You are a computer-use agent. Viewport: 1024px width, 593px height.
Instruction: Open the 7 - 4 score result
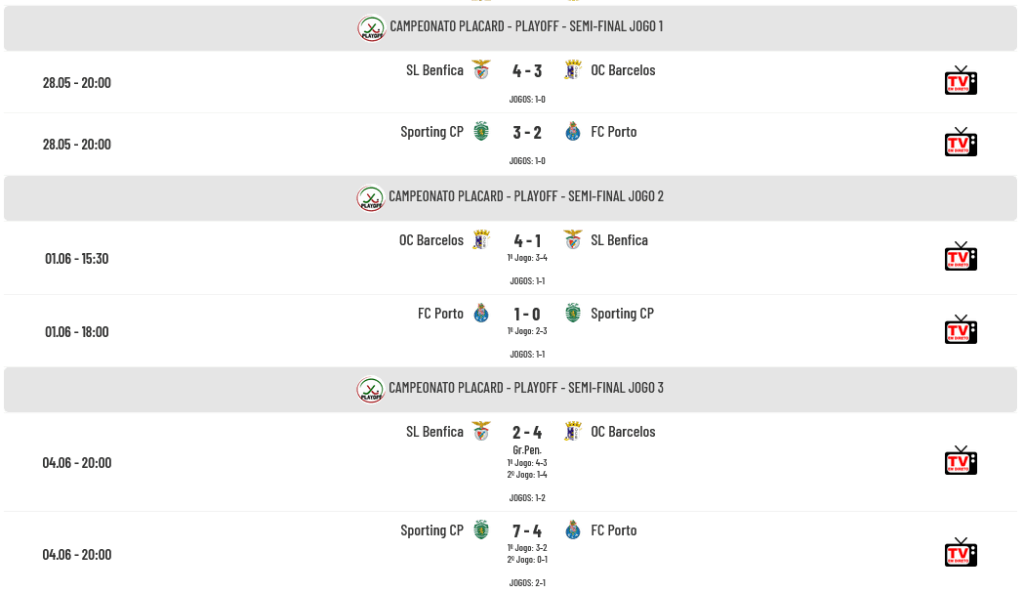(527, 531)
